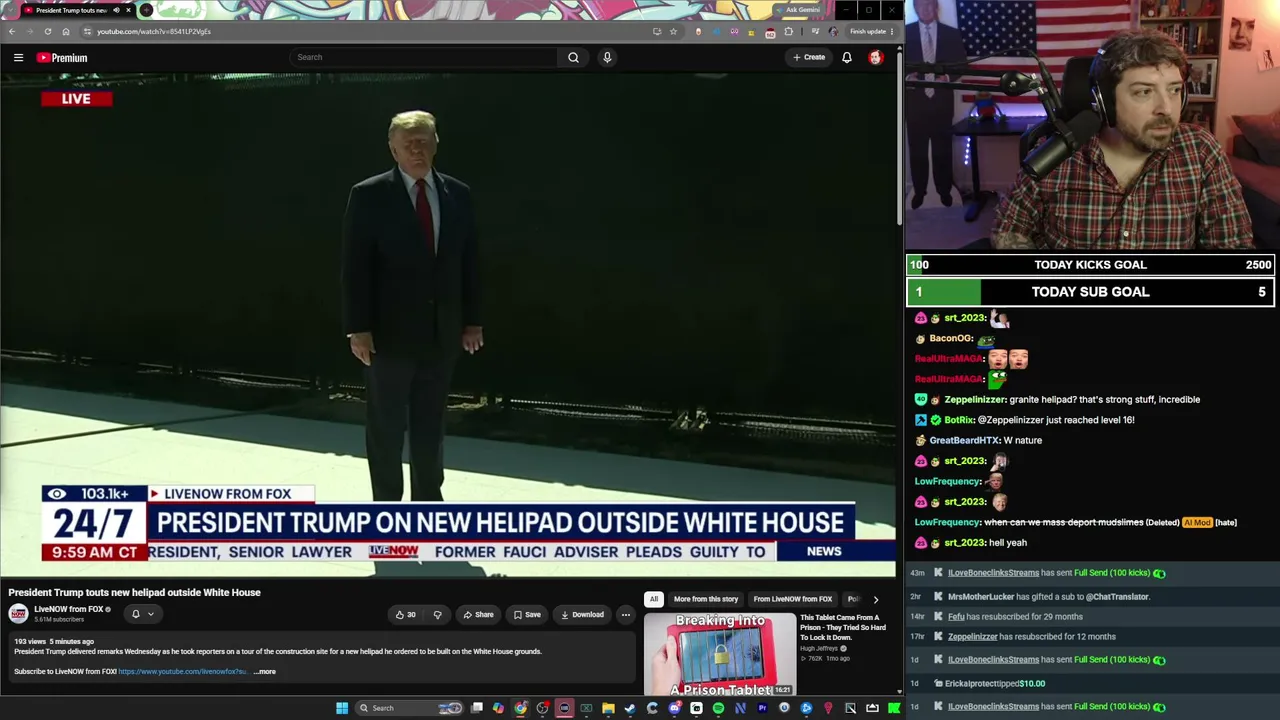Viewport: 1280px width, 720px height.
Task: Open the subscription notification bell dropdown
Action: [142, 614]
